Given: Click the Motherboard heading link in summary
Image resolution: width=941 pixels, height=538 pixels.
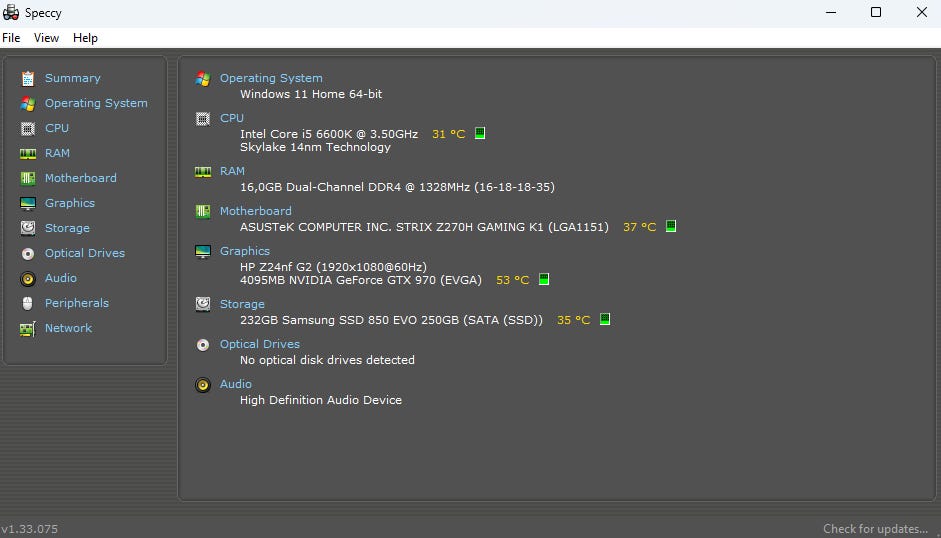Looking at the screenshot, I should tap(256, 211).
